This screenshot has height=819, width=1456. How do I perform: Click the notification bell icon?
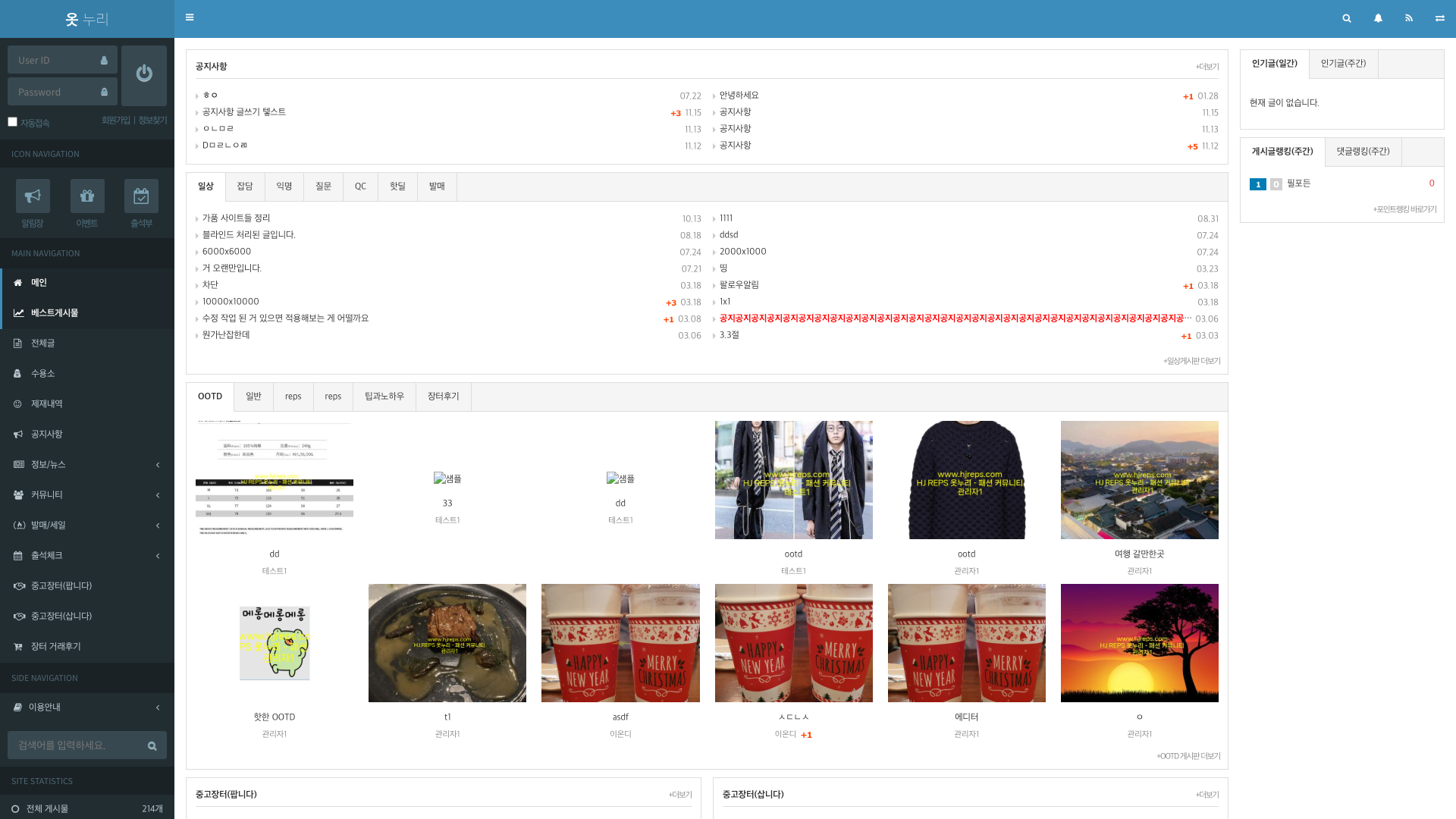tap(1378, 18)
